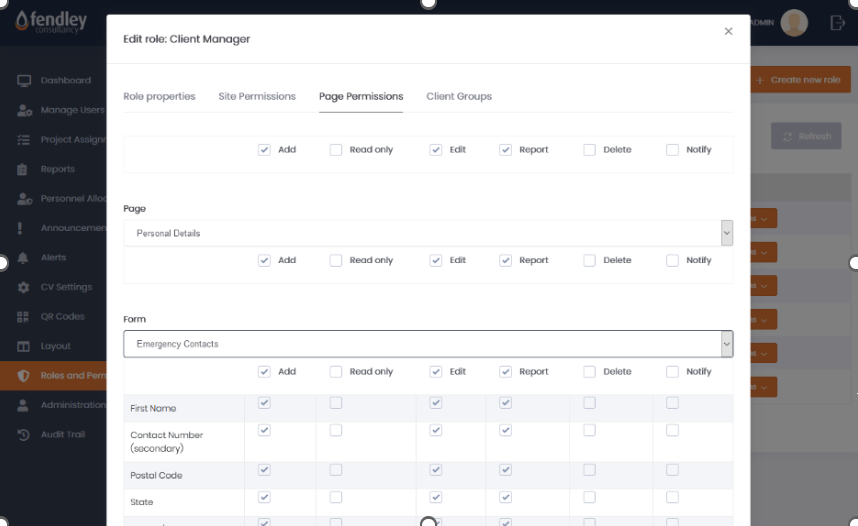Image resolution: width=858 pixels, height=526 pixels.
Task: Click the Audit Trail history icon
Action: pos(24,435)
